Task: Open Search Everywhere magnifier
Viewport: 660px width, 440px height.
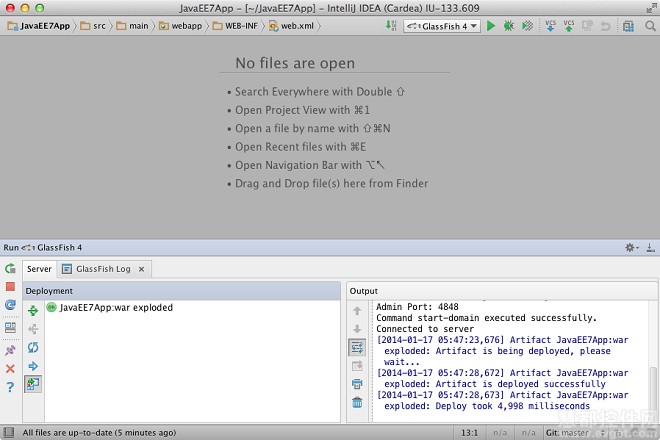Action: click(650, 26)
